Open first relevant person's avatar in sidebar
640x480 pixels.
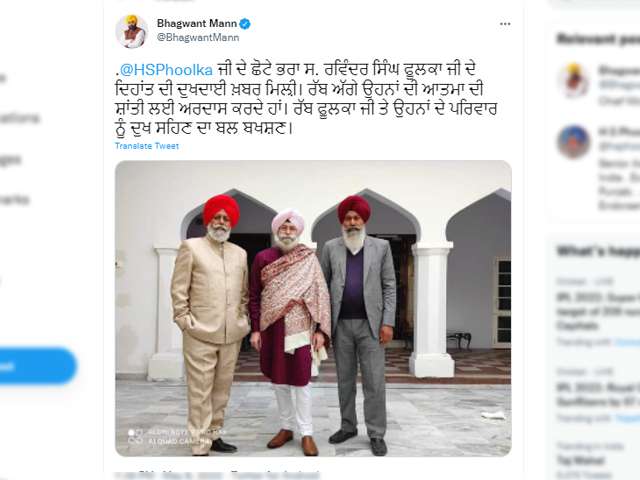(573, 80)
